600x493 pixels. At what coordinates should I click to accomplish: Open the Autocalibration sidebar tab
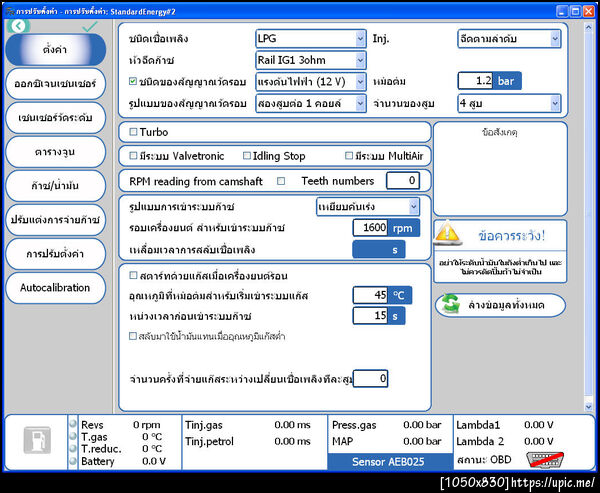pyautogui.click(x=55, y=288)
